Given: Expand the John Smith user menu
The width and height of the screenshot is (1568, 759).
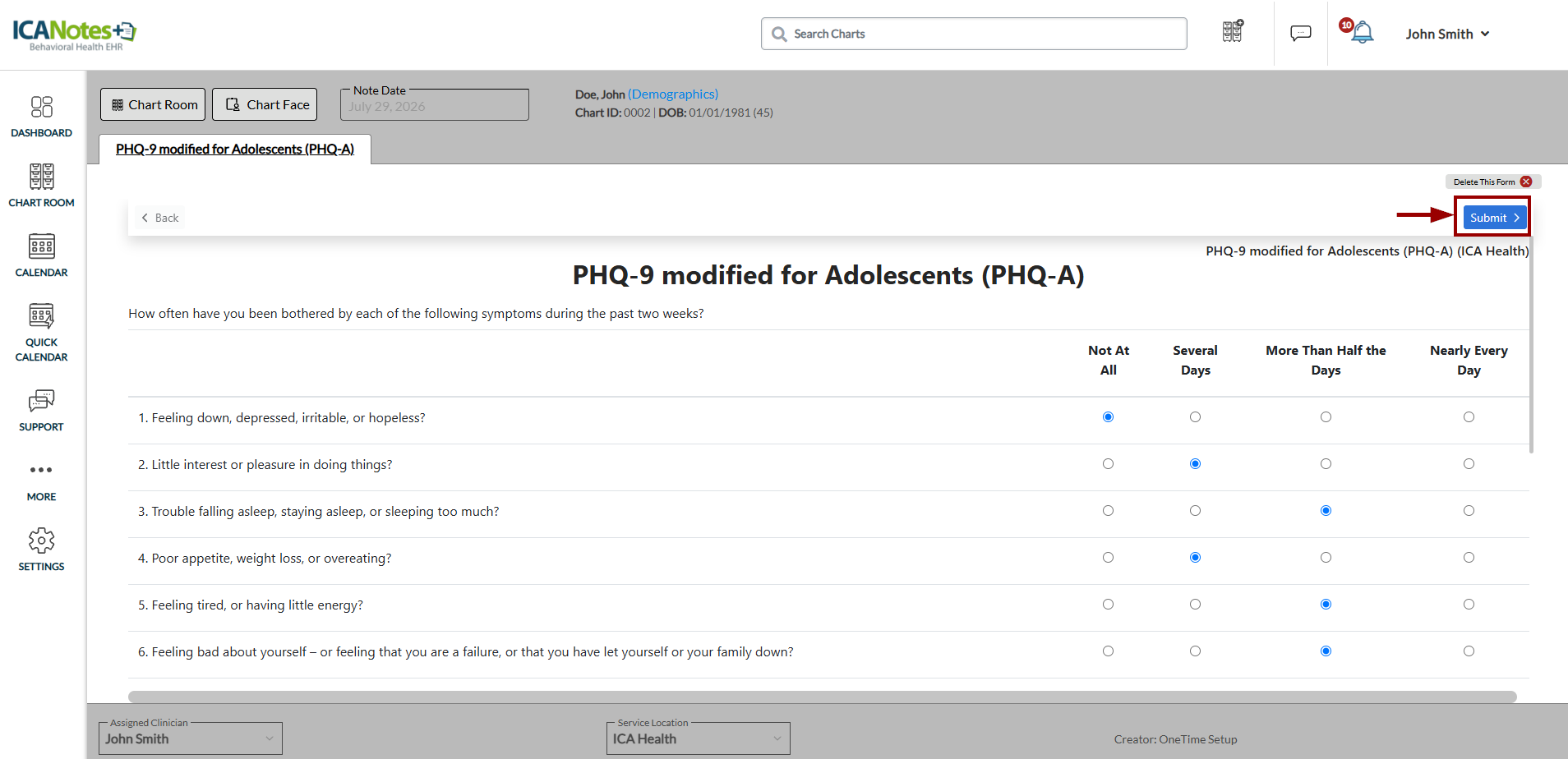Looking at the screenshot, I should click(1447, 34).
